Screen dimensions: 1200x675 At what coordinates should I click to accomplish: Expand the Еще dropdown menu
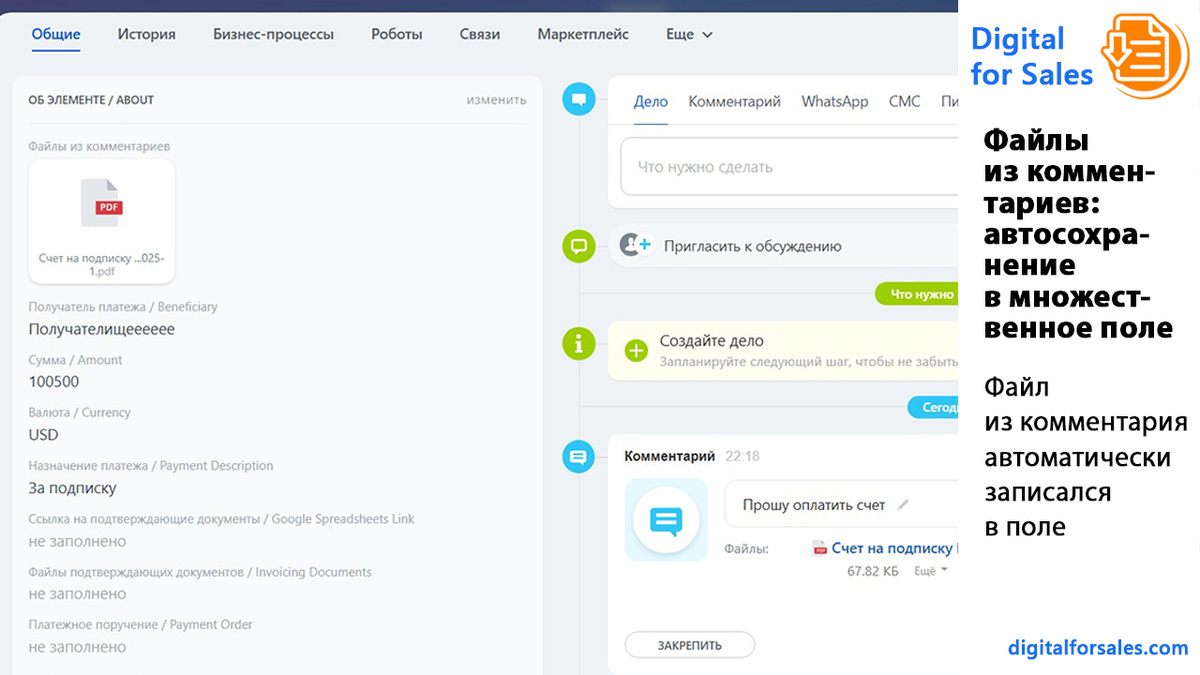tap(689, 34)
